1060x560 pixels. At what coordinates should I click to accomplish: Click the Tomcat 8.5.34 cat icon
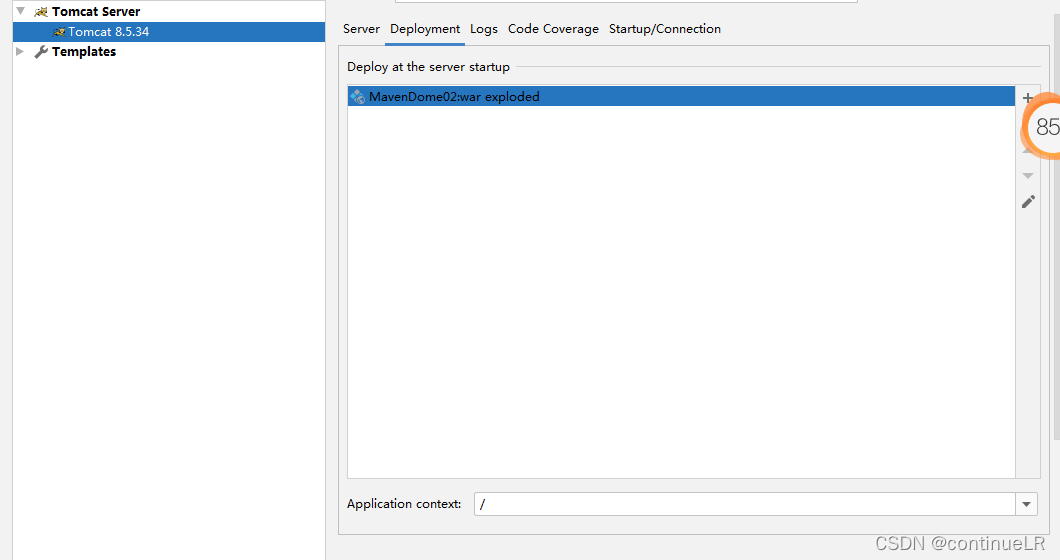coord(59,32)
